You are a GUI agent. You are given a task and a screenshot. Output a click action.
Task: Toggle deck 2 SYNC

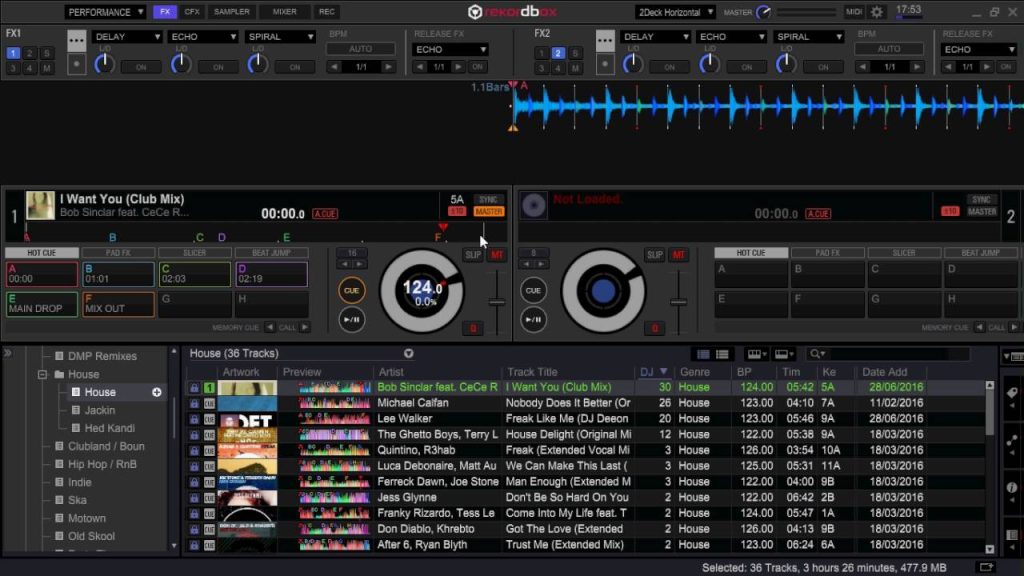coord(981,200)
